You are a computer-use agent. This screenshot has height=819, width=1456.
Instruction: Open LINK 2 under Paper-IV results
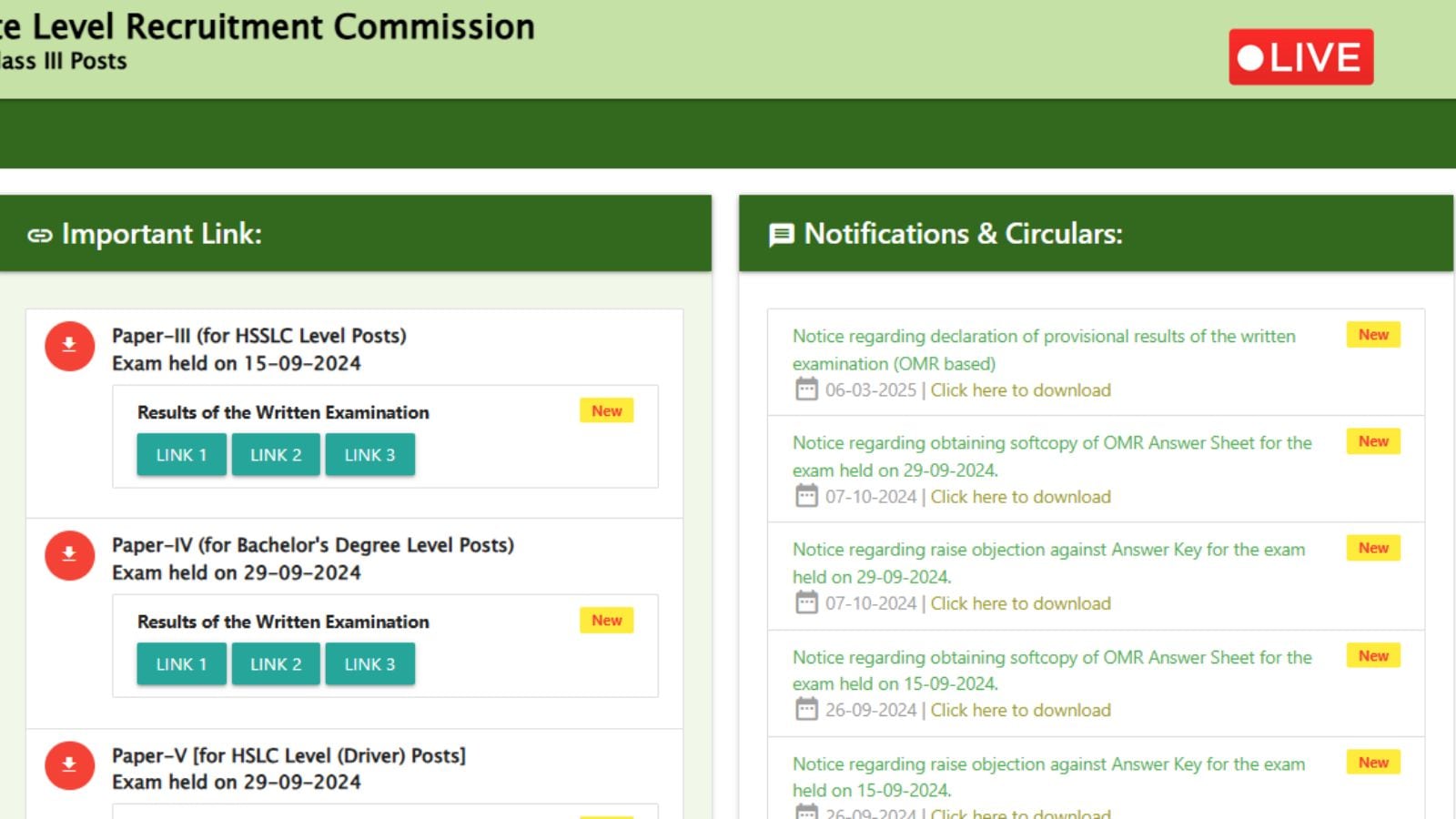tap(276, 664)
